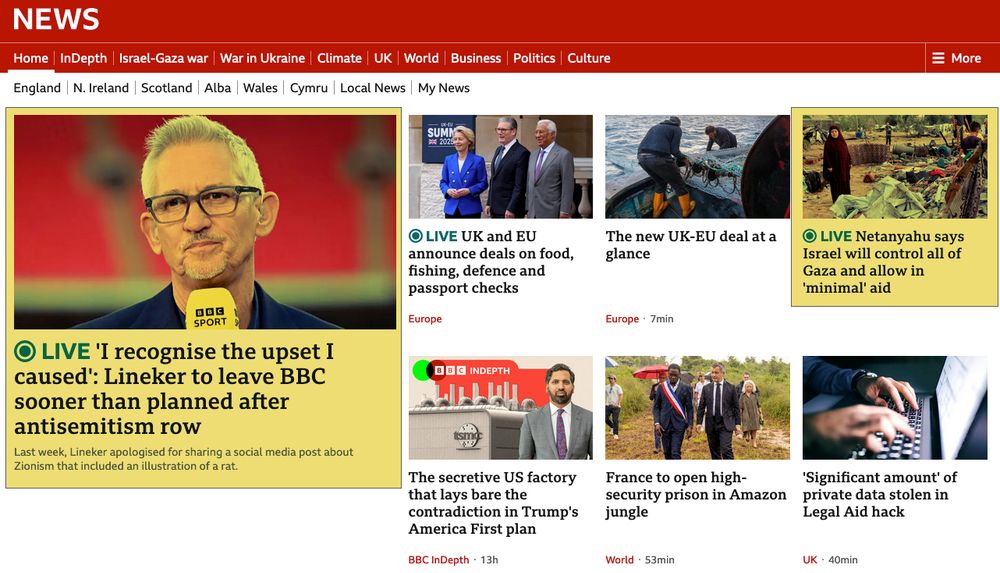Open Local News
This screenshot has height=573, width=1000.
(372, 88)
